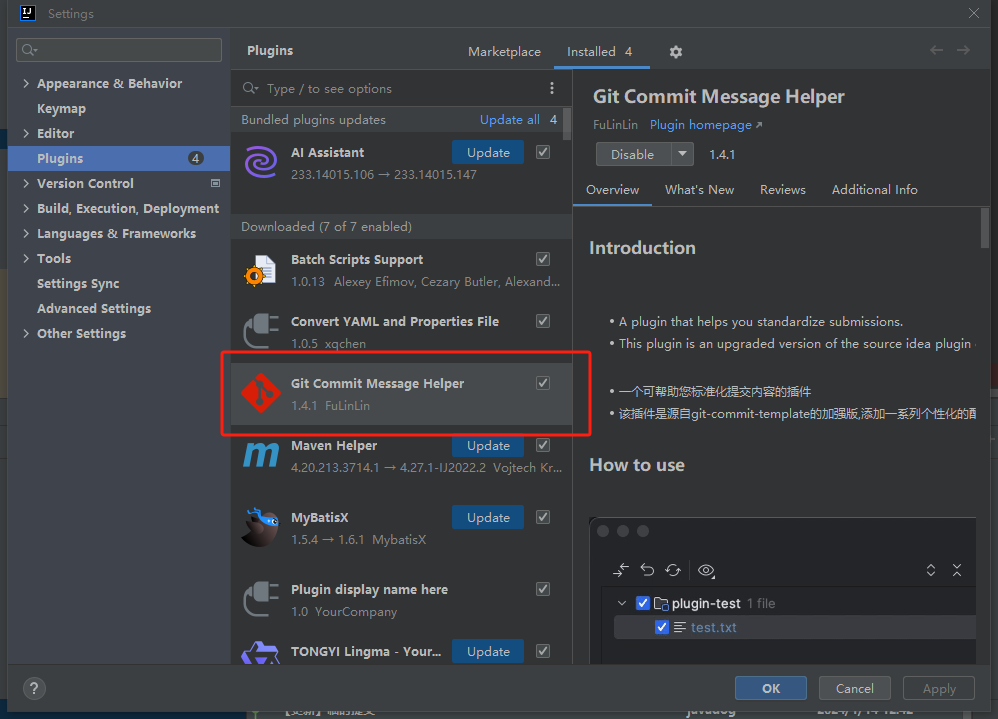Click the expand-collapse arrows in preview
Image resolution: width=998 pixels, height=719 pixels.
click(931, 570)
